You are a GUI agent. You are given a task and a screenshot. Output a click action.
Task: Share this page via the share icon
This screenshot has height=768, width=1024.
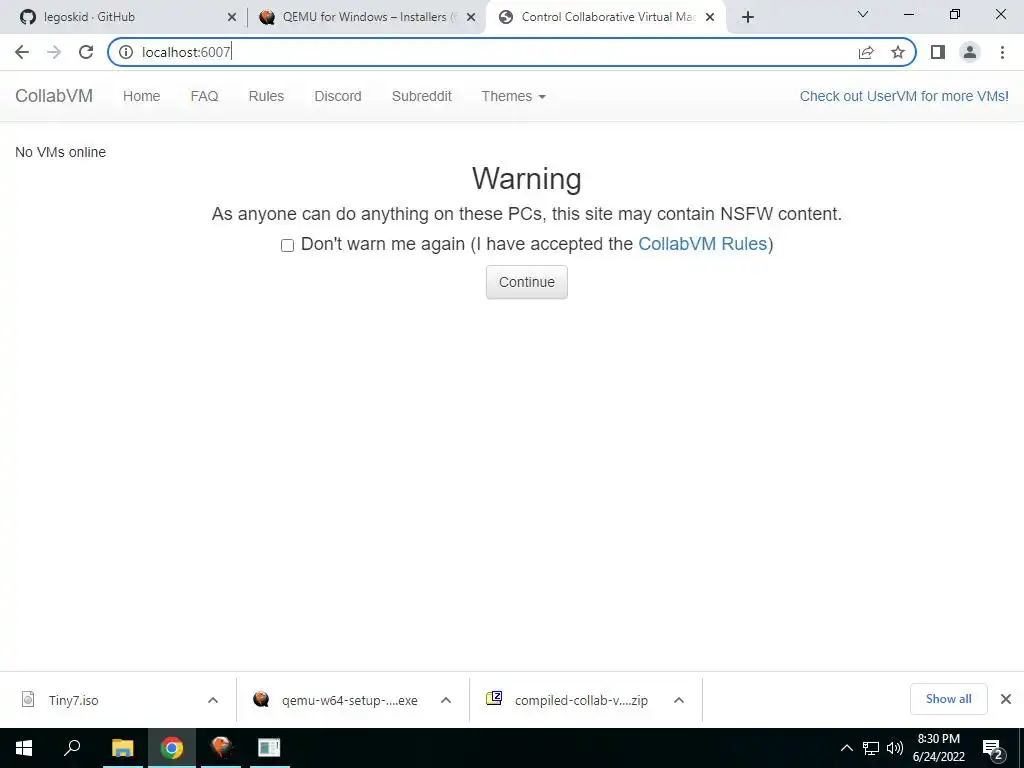click(x=866, y=52)
